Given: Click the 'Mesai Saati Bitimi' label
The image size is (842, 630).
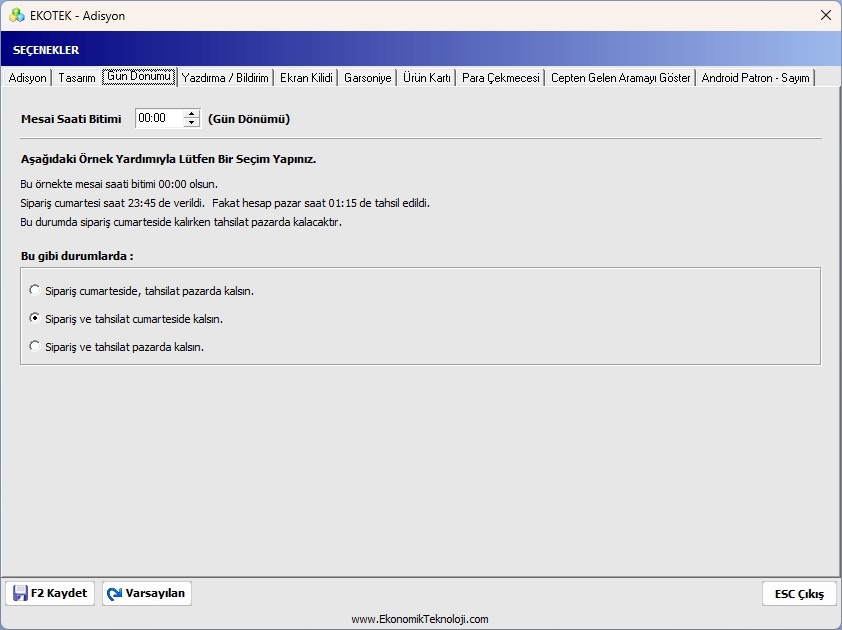Looking at the screenshot, I should coord(71,119).
